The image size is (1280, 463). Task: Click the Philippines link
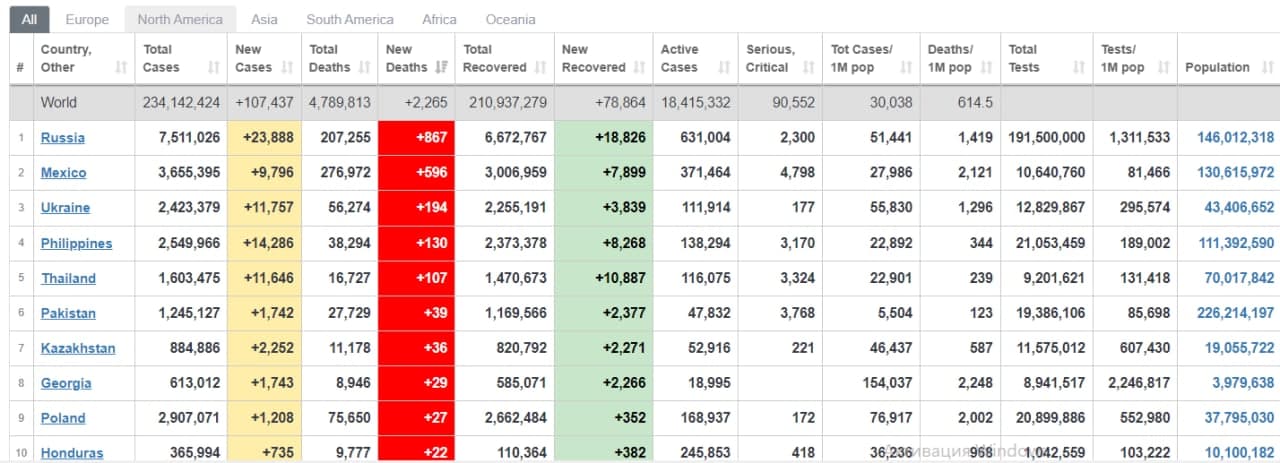(76, 243)
